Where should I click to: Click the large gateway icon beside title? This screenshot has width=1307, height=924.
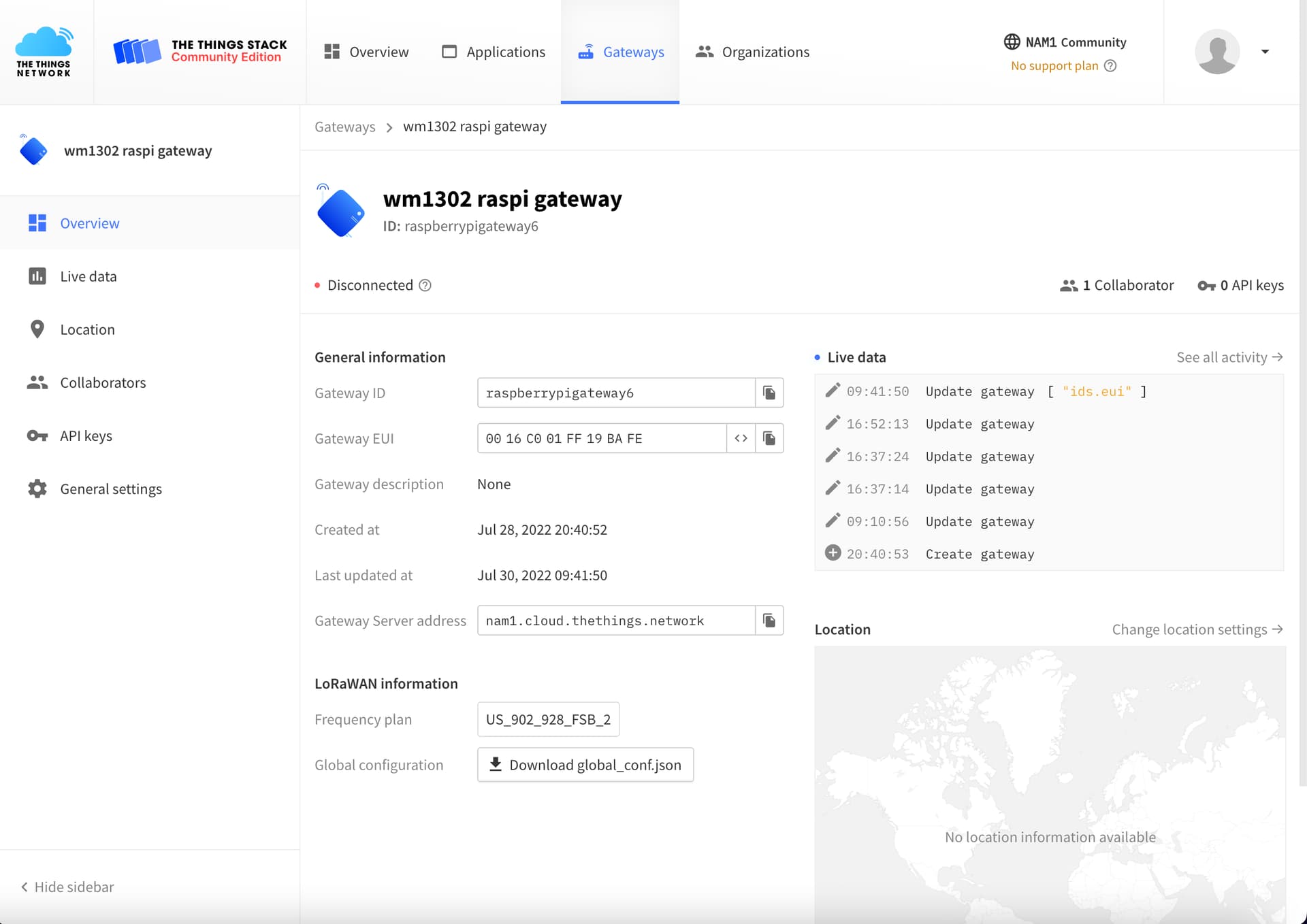340,212
